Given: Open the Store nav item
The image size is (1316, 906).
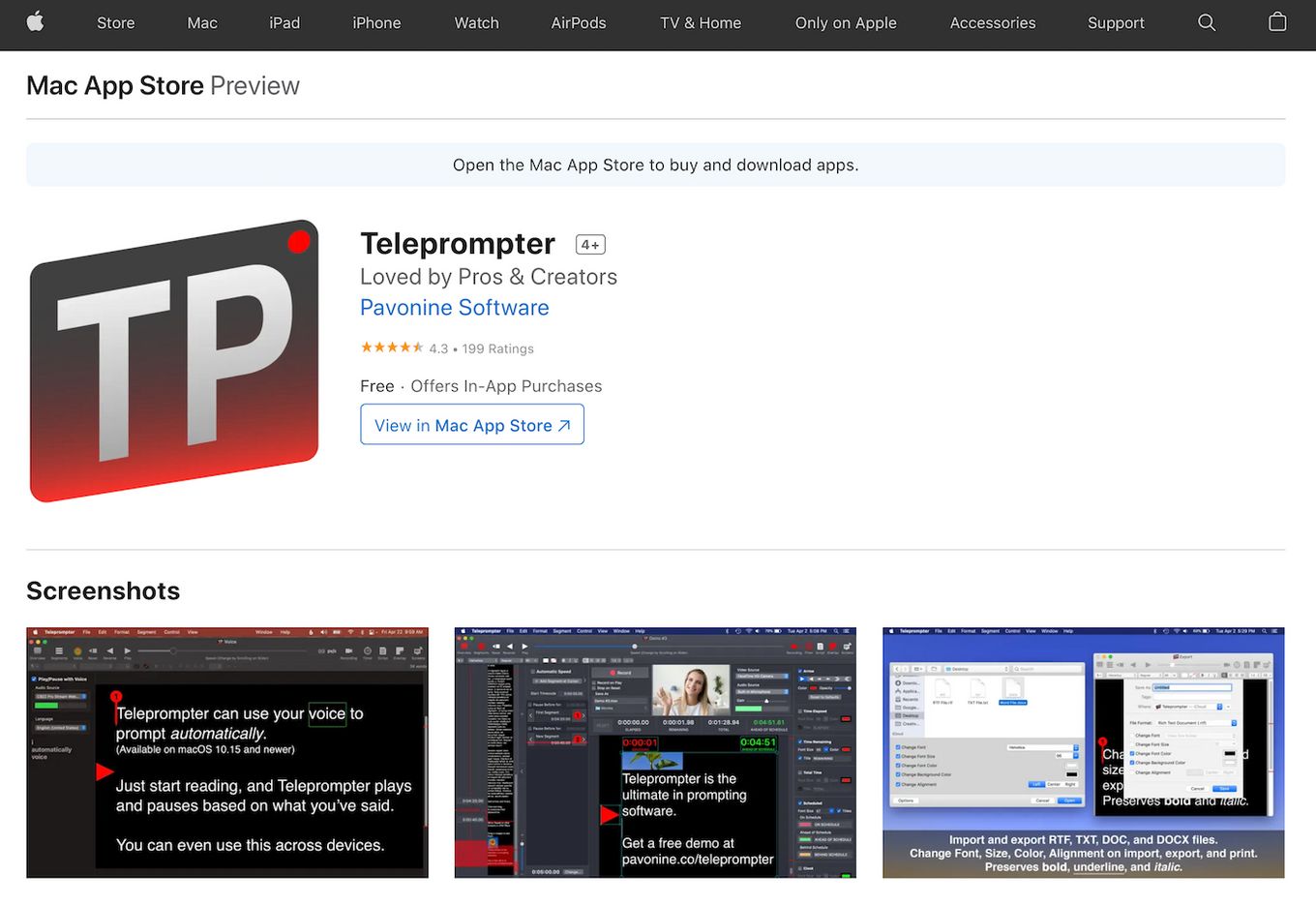Looking at the screenshot, I should [x=115, y=23].
